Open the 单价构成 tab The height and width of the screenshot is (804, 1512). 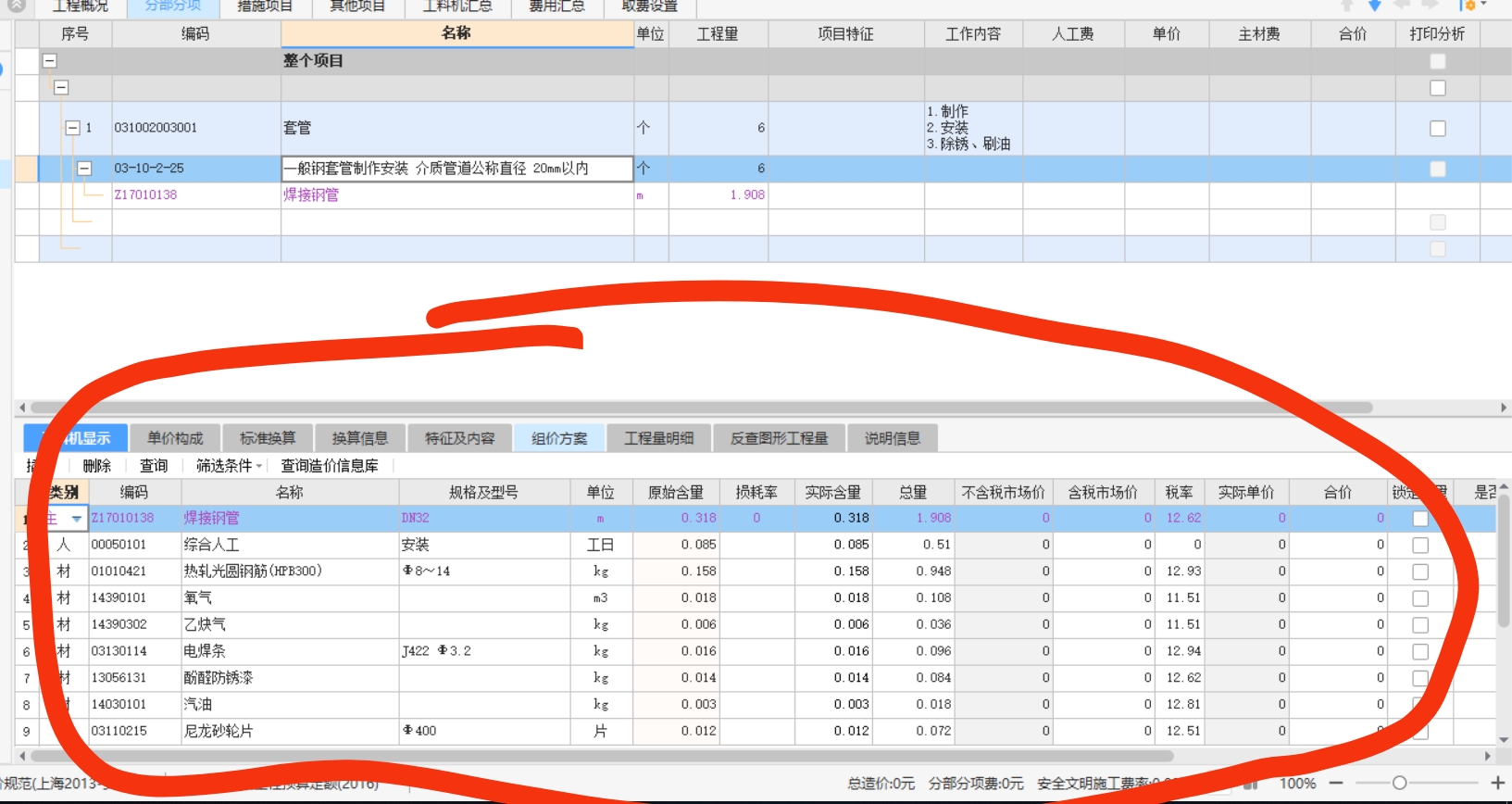[x=175, y=438]
